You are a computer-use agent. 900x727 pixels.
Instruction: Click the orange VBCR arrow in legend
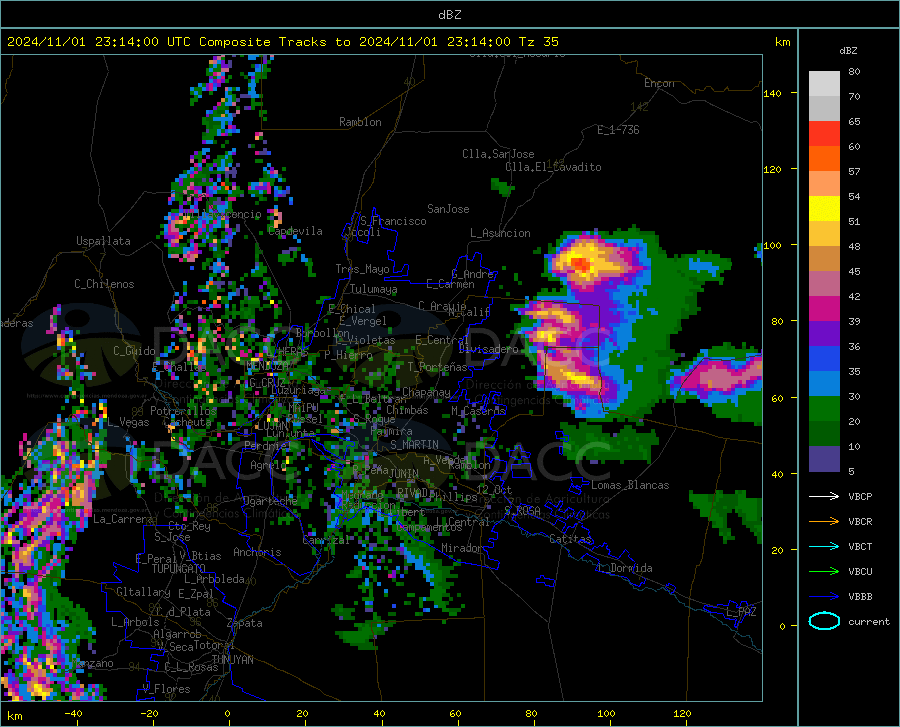[x=824, y=522]
